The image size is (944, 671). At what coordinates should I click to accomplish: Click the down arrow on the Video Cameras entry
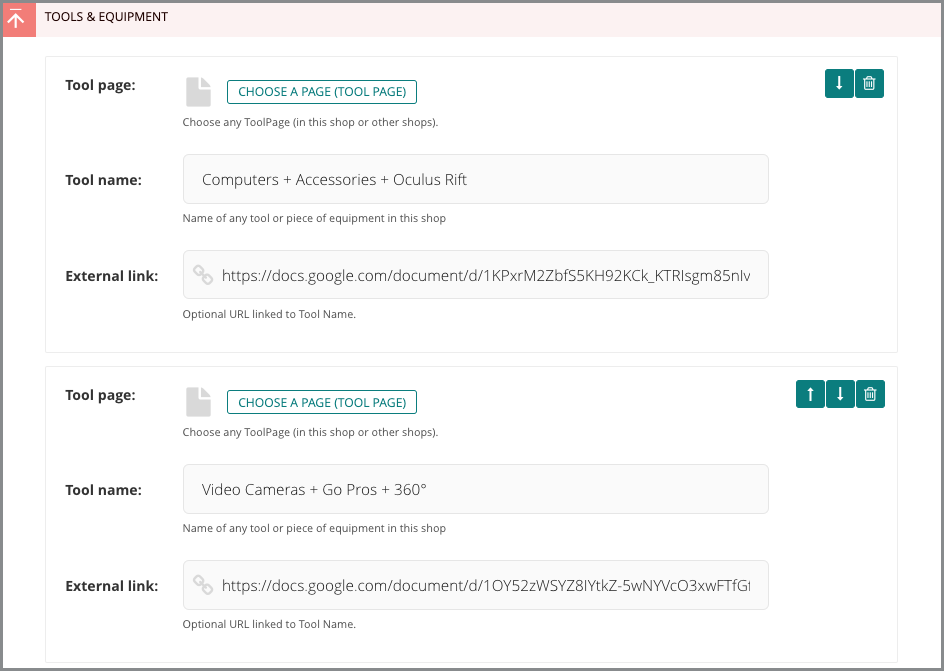click(x=839, y=393)
